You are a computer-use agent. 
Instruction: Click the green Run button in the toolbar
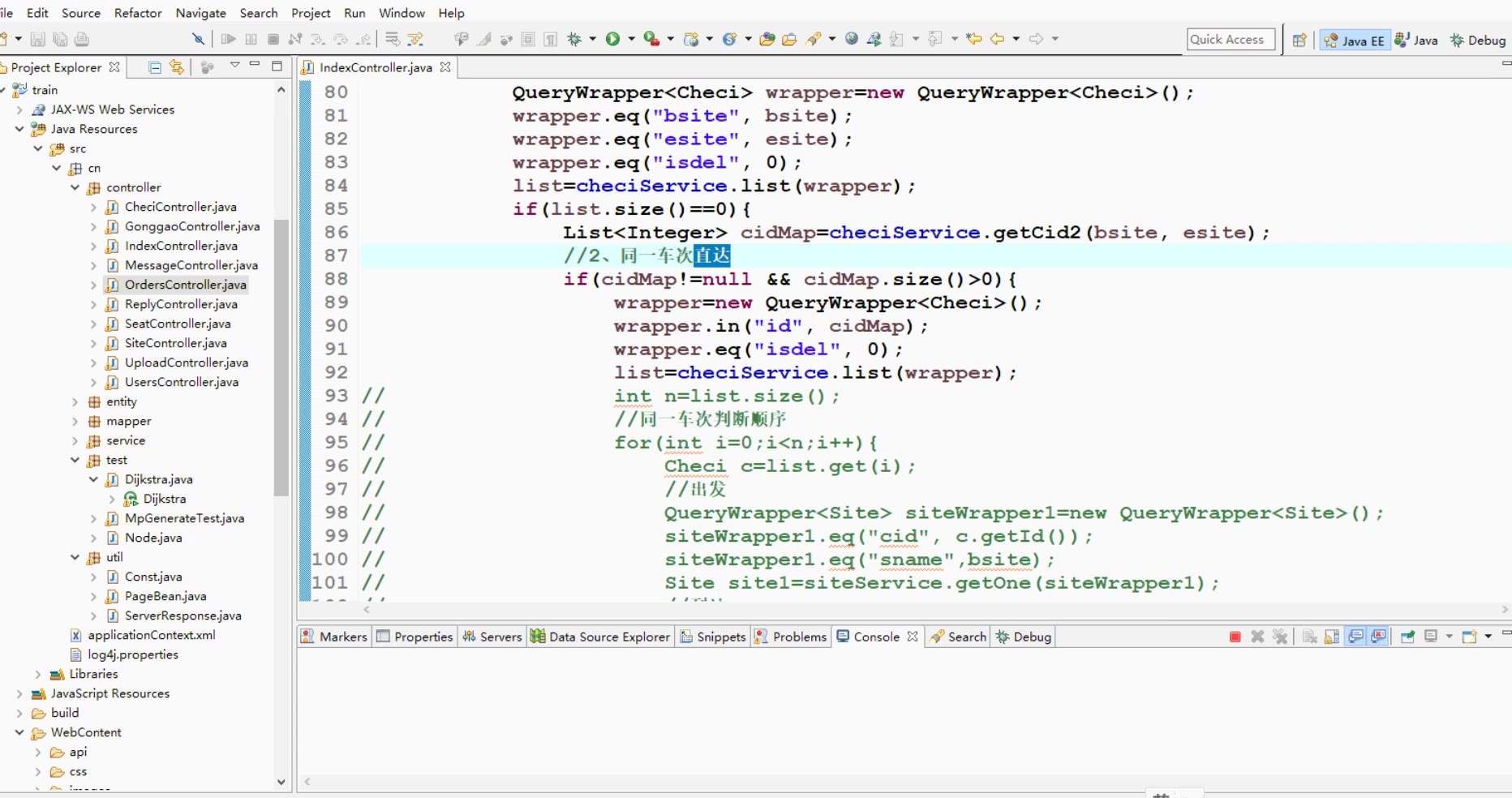612,39
